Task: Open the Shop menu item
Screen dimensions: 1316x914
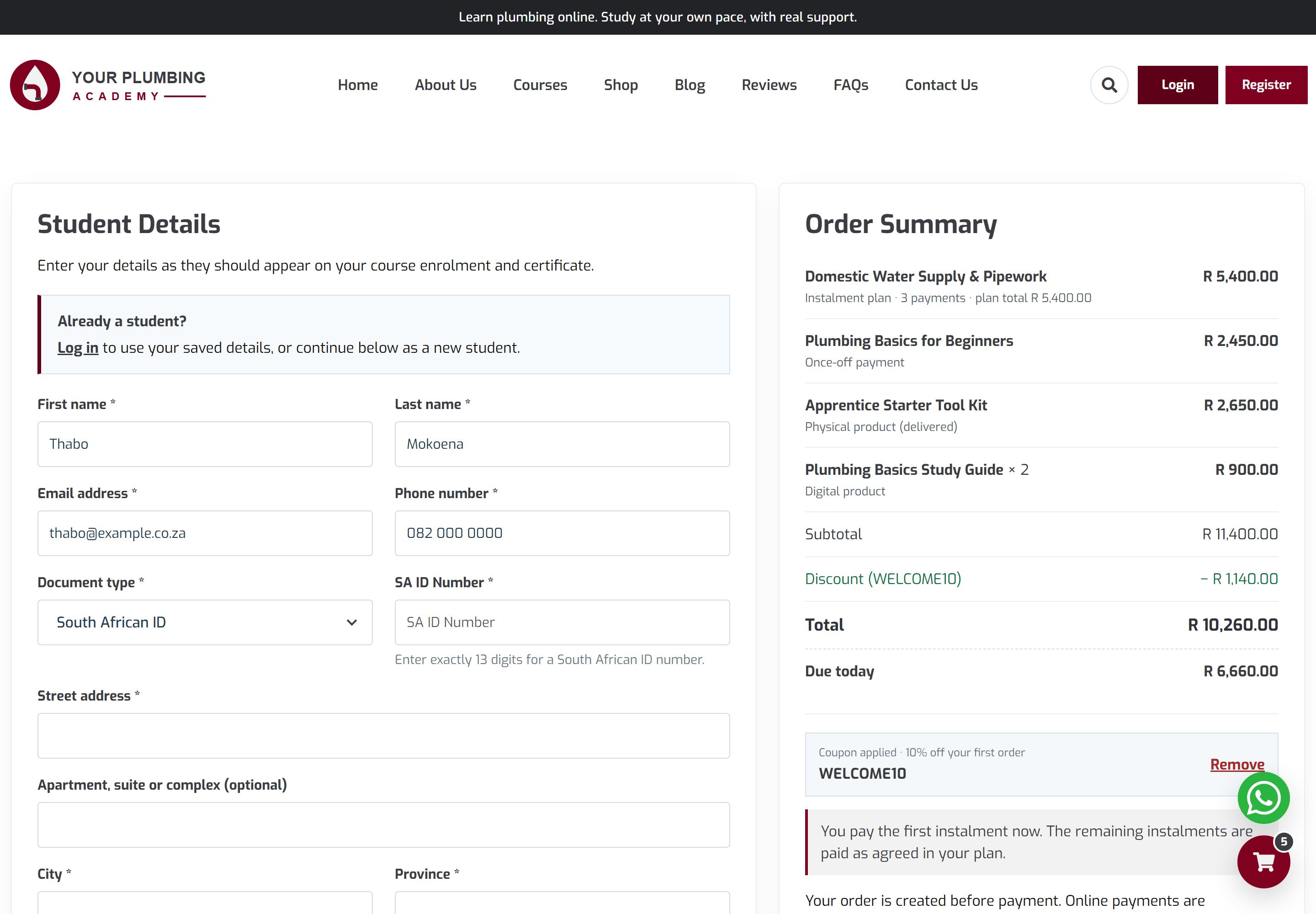Action: coord(621,85)
